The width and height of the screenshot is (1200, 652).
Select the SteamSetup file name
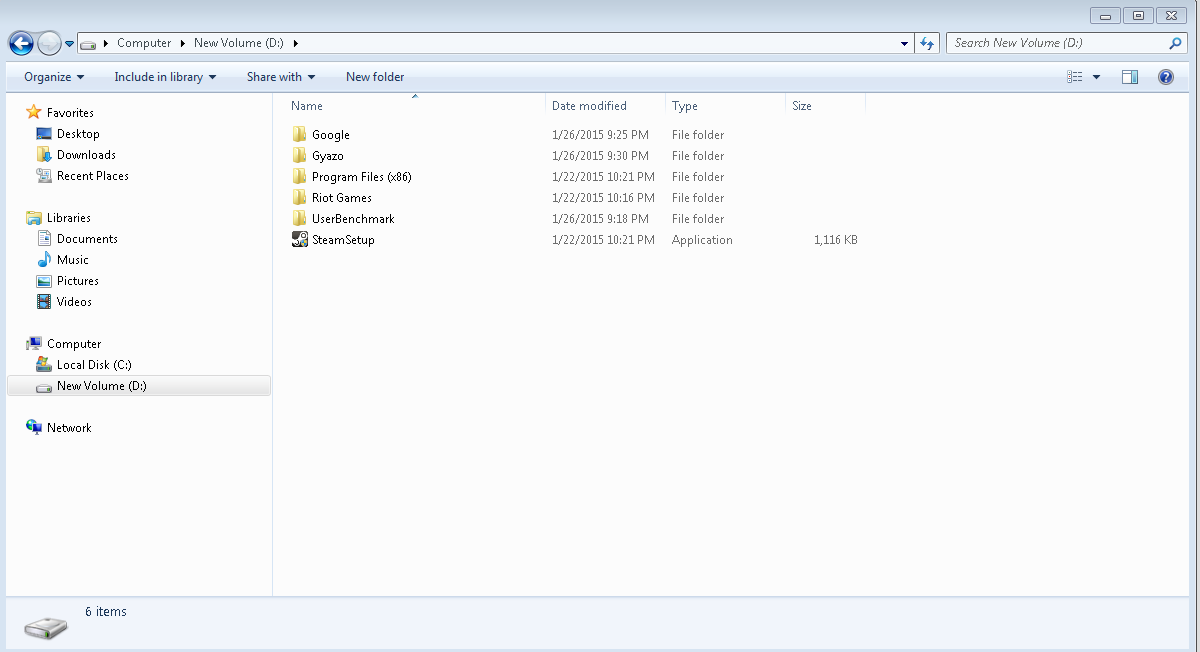[x=343, y=240]
